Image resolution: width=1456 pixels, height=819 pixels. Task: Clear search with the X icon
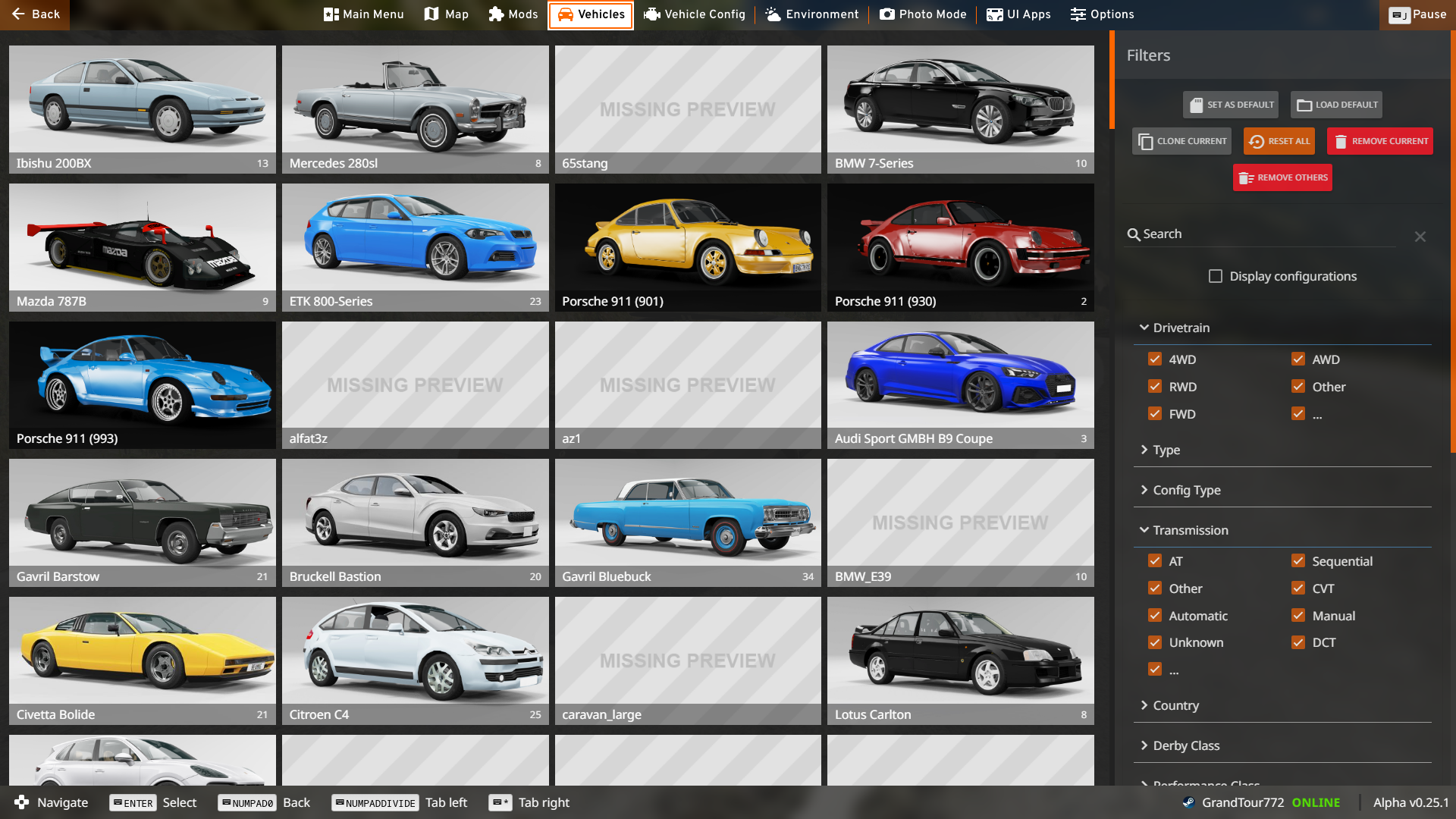click(x=1420, y=237)
